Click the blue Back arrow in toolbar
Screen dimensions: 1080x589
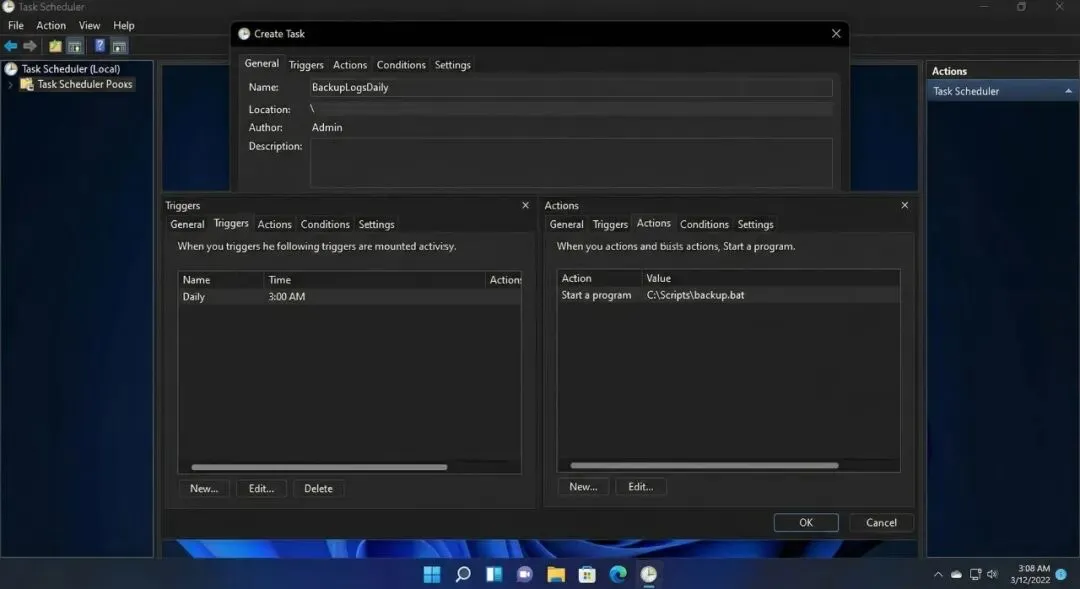tap(11, 46)
